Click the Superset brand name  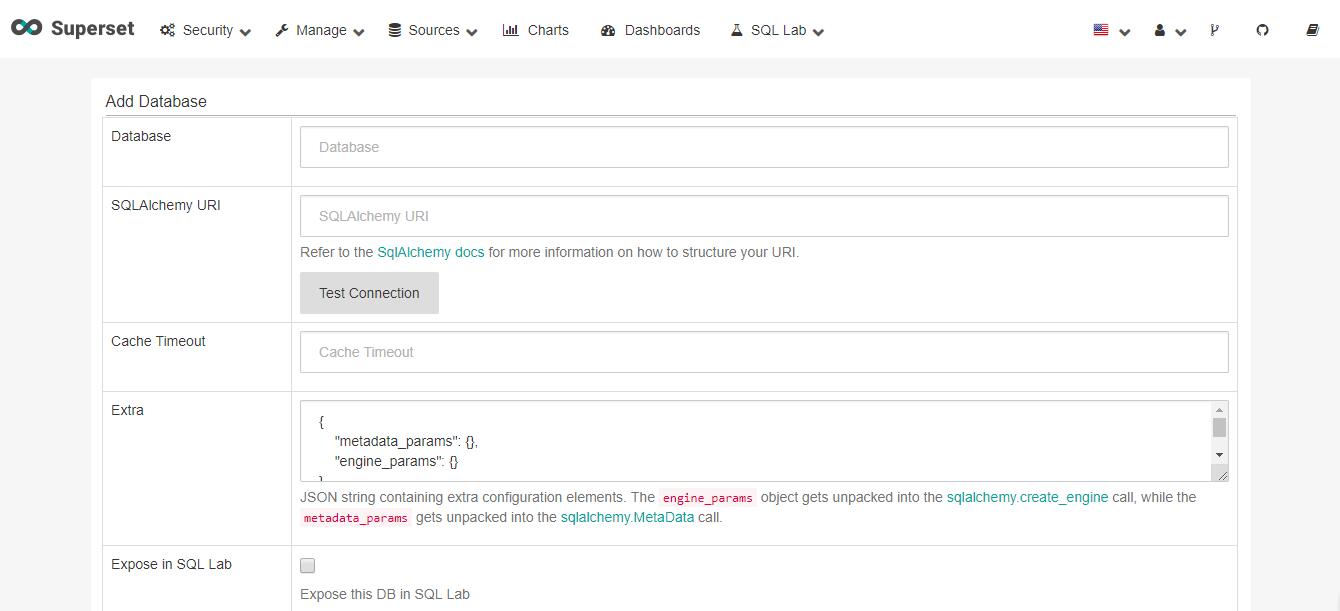92,28
